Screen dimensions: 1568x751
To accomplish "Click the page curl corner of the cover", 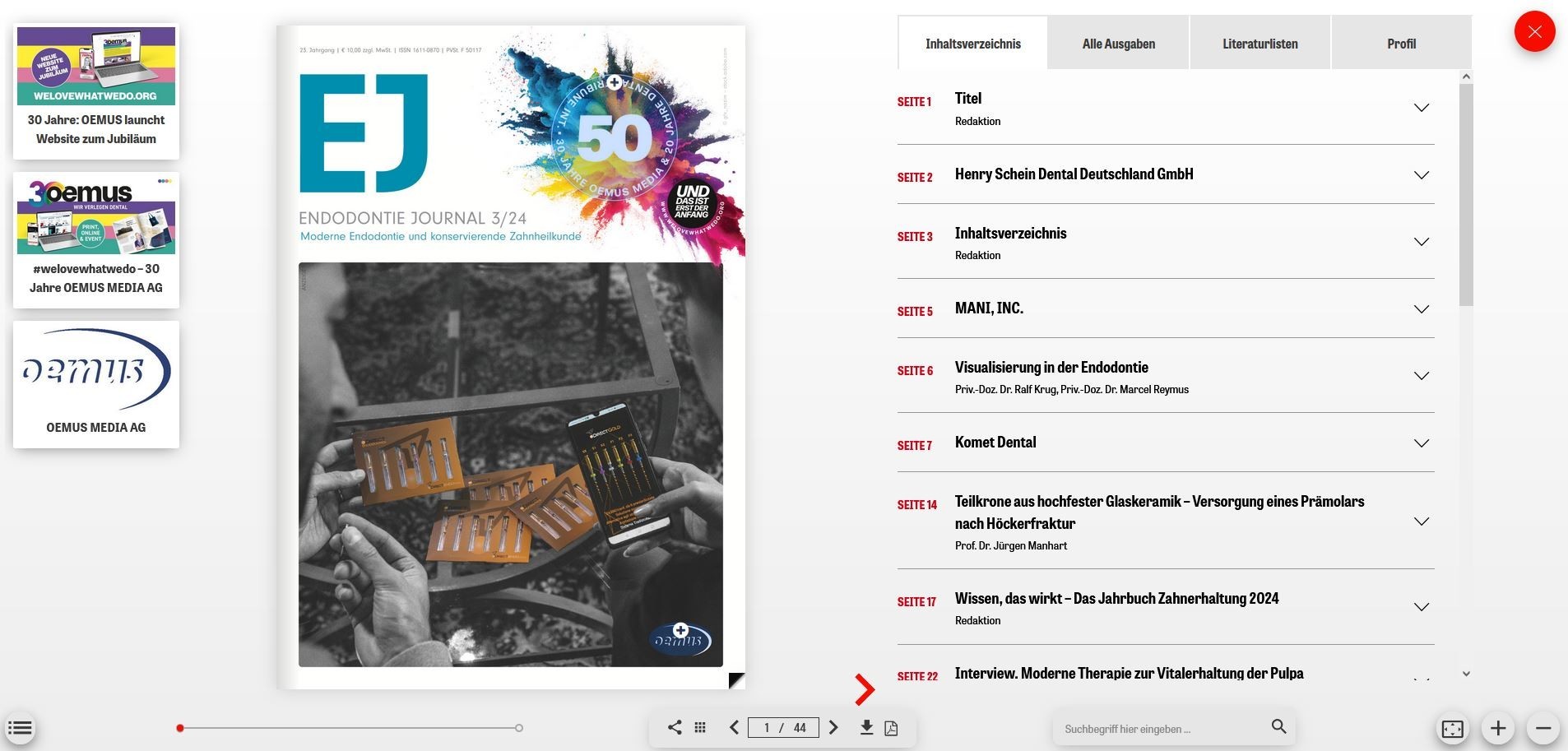I will [736, 680].
